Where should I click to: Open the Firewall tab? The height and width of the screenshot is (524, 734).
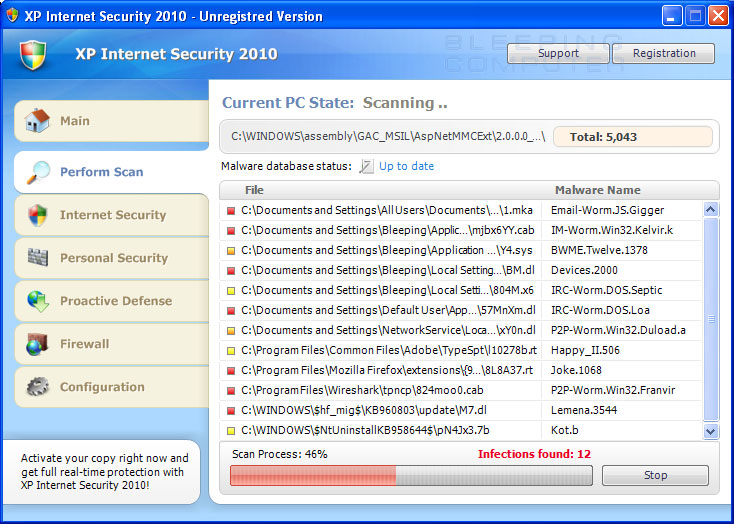[111, 344]
